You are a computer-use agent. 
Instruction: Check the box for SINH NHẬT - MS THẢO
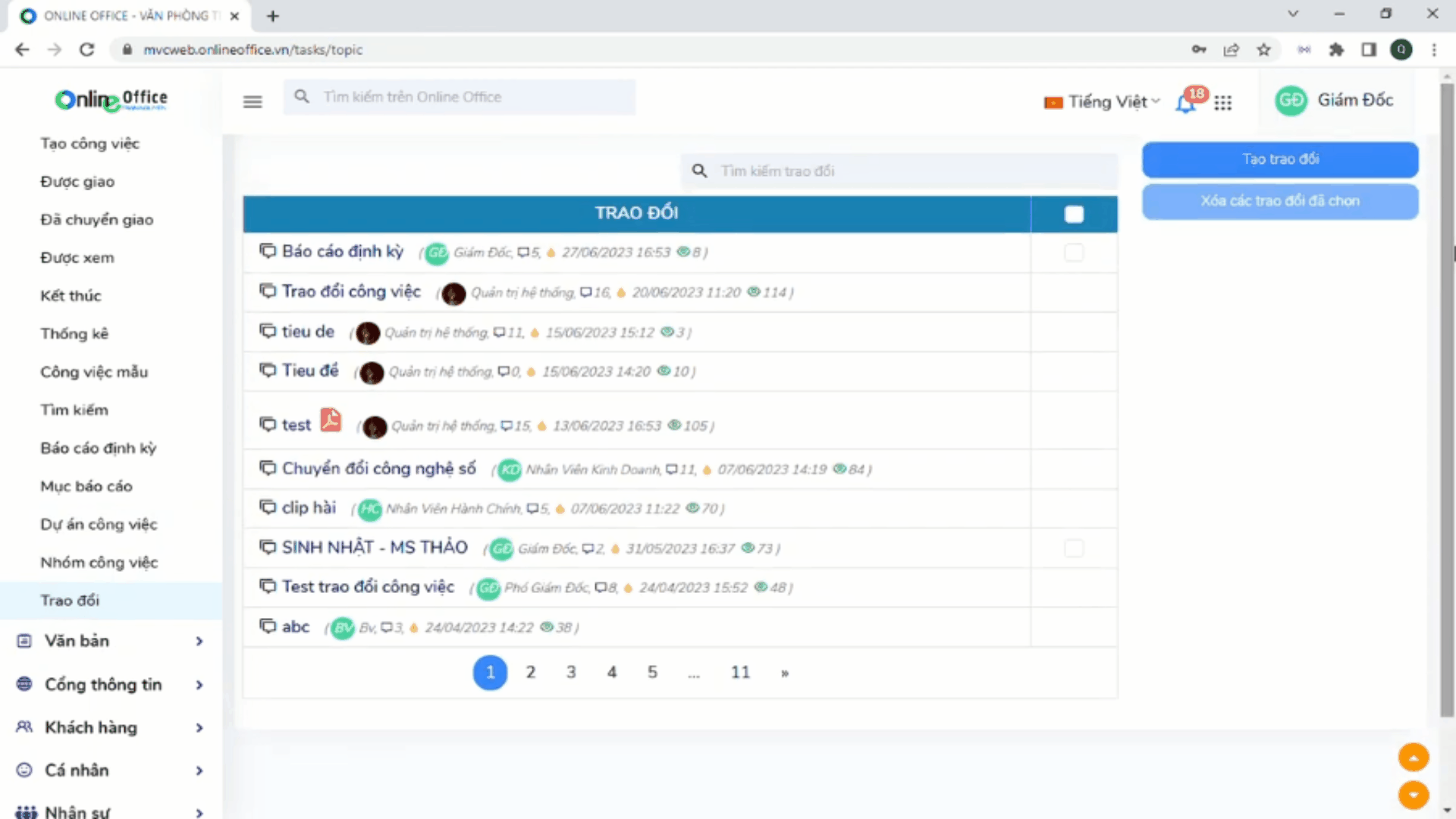click(1074, 548)
